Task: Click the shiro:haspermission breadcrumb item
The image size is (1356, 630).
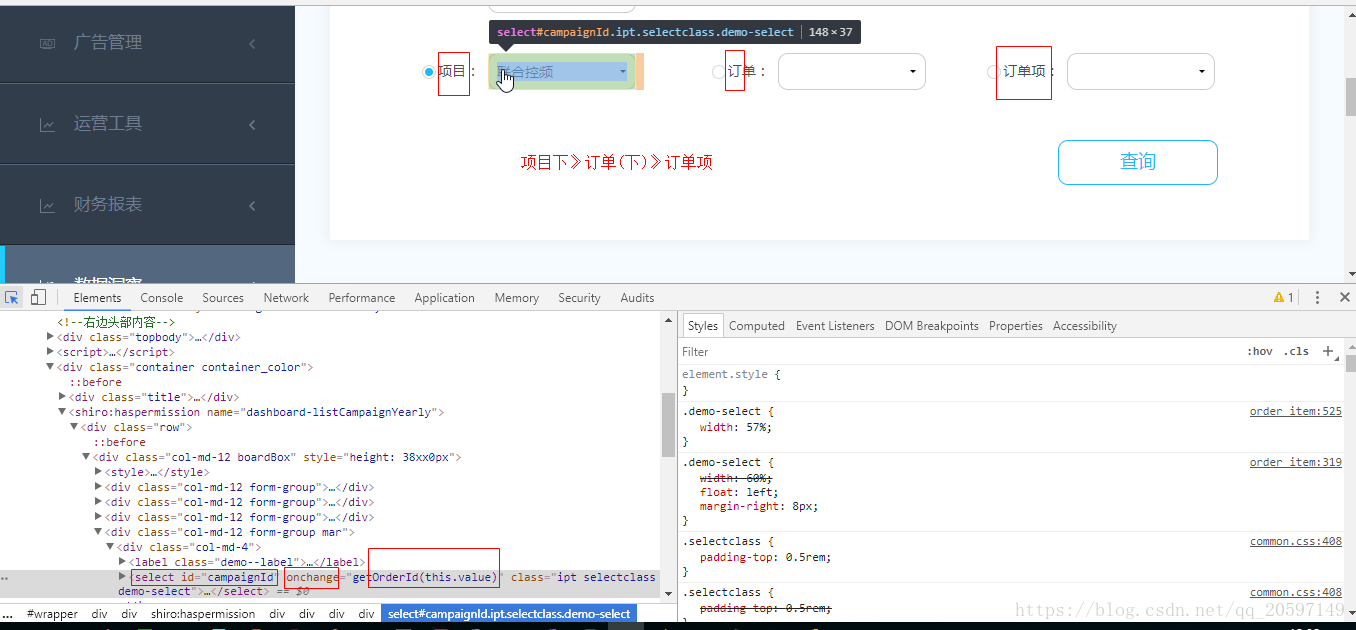Action: coord(203,613)
